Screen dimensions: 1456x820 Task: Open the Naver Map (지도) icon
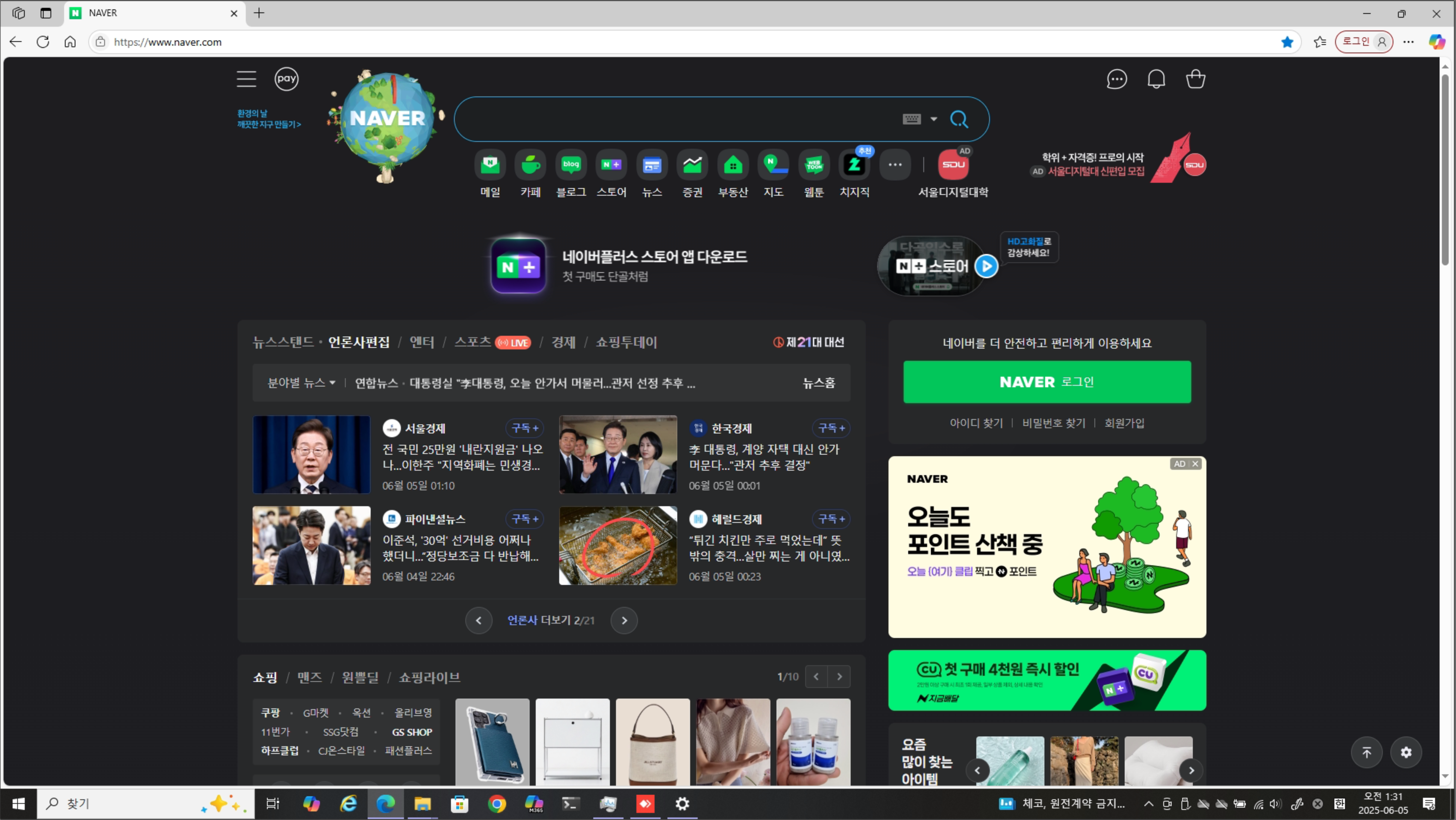click(x=773, y=165)
